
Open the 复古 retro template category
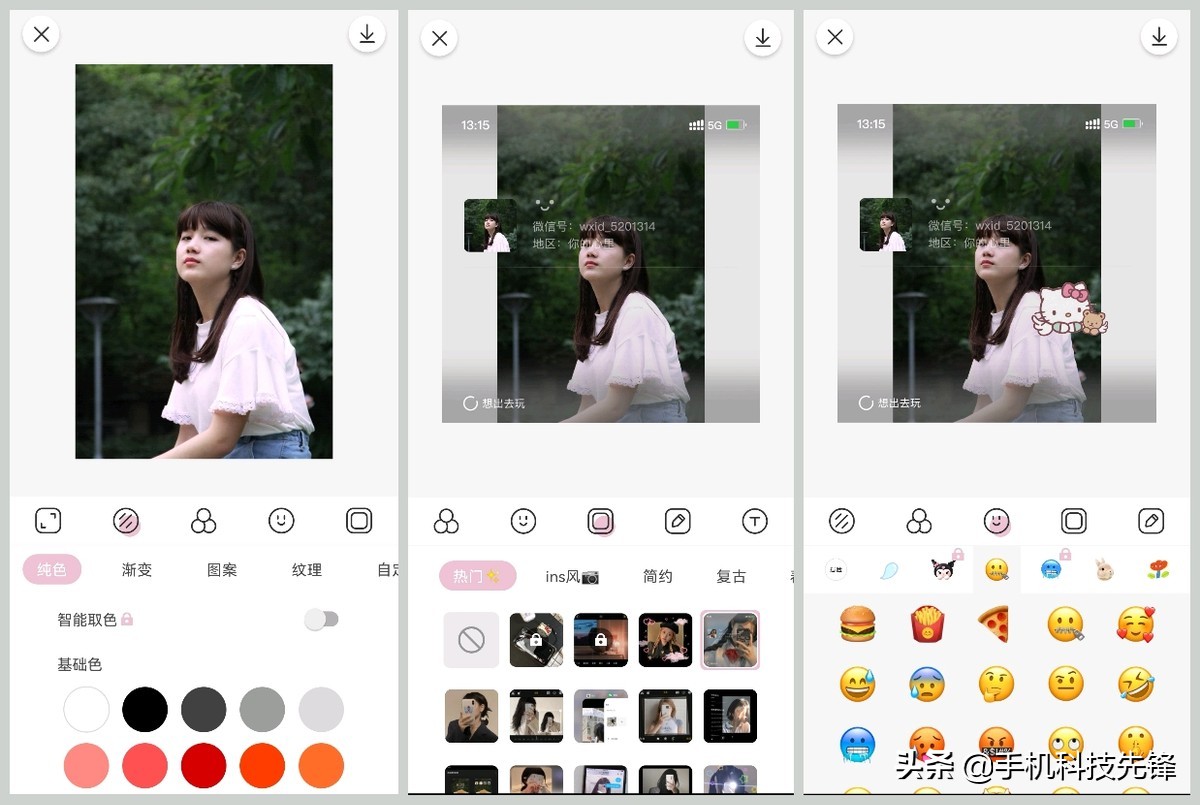pyautogui.click(x=730, y=577)
